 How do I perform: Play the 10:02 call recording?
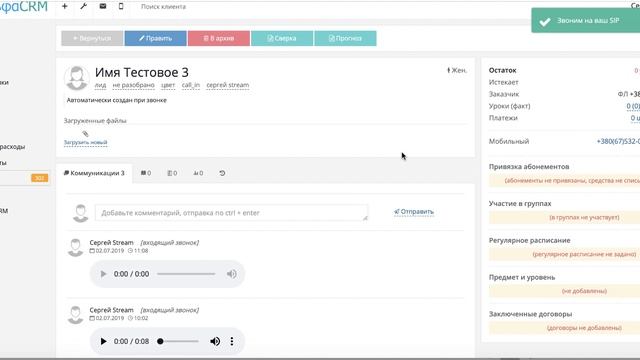[103, 341]
